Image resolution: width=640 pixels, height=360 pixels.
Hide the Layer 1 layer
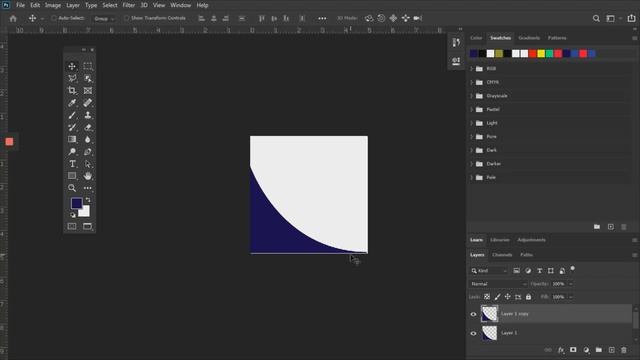(473, 333)
